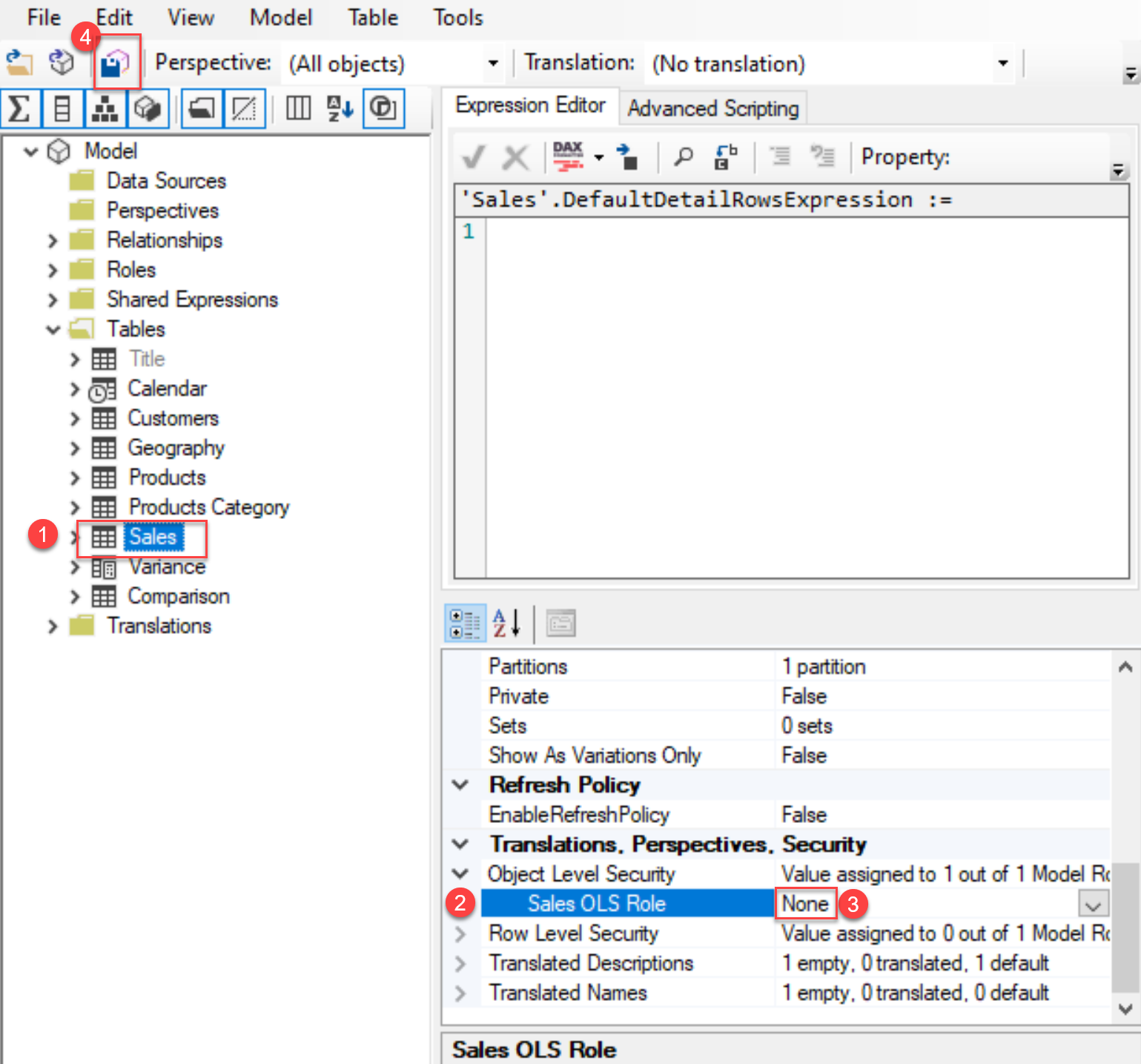Select the Customers table in the tree
Screen dimensions: 1141x1064
[173, 418]
